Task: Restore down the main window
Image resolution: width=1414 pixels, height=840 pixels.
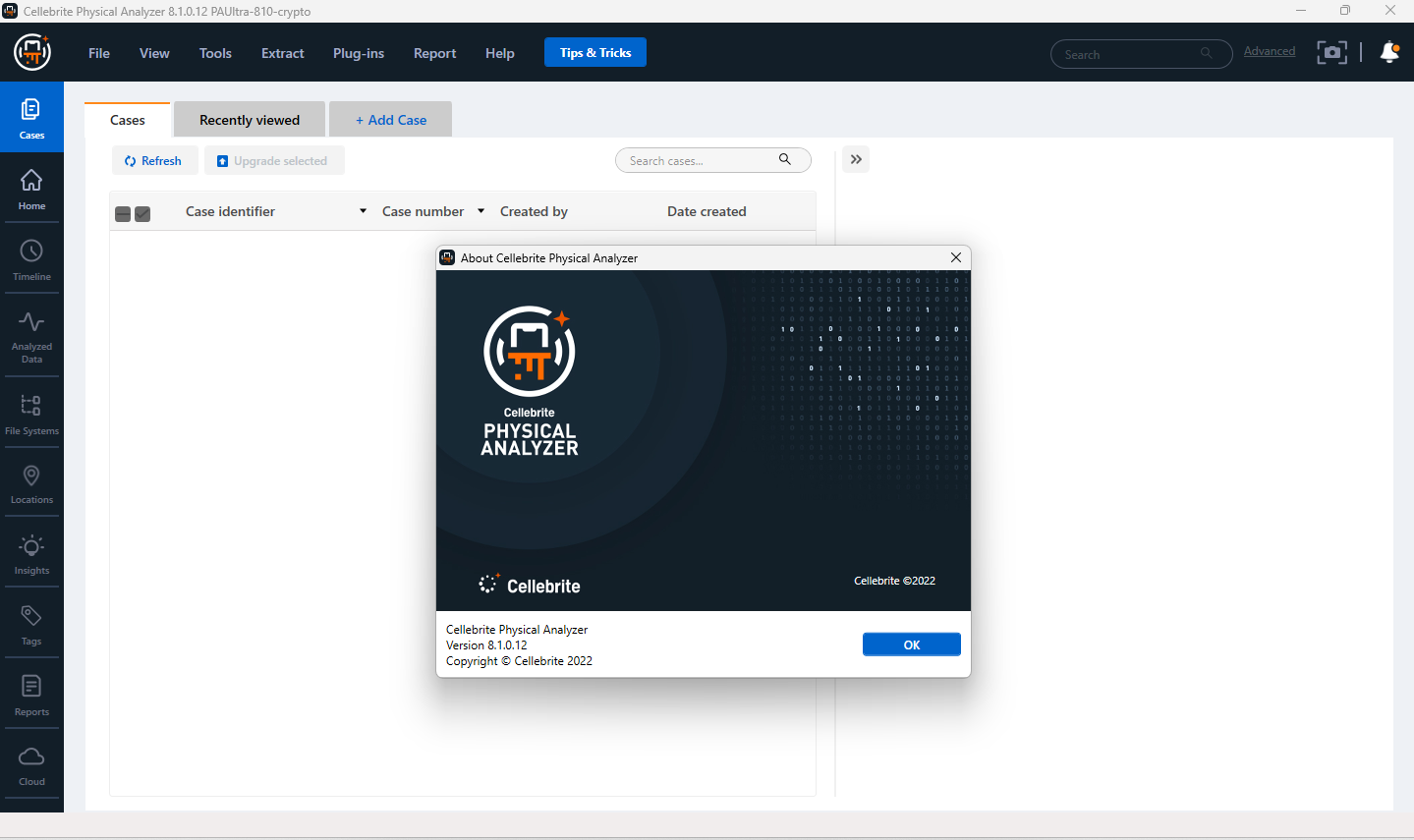Action: point(1345,11)
